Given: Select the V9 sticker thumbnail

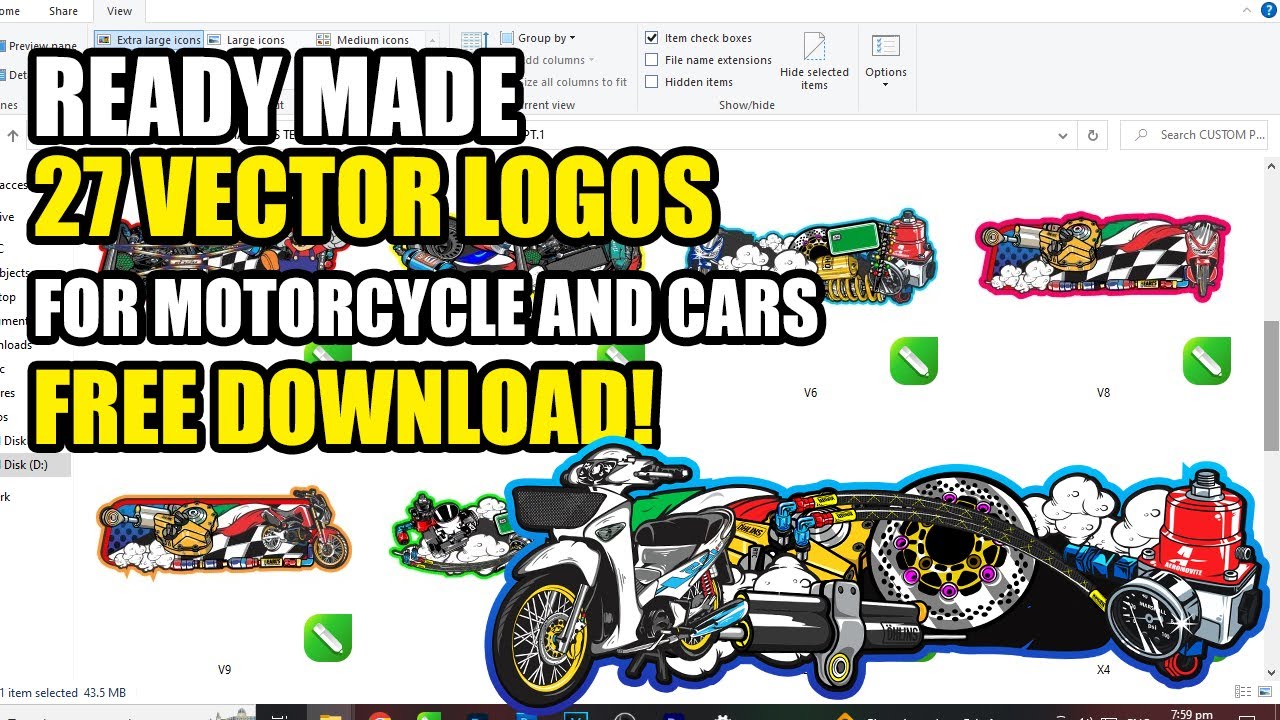Looking at the screenshot, I should coord(225,533).
